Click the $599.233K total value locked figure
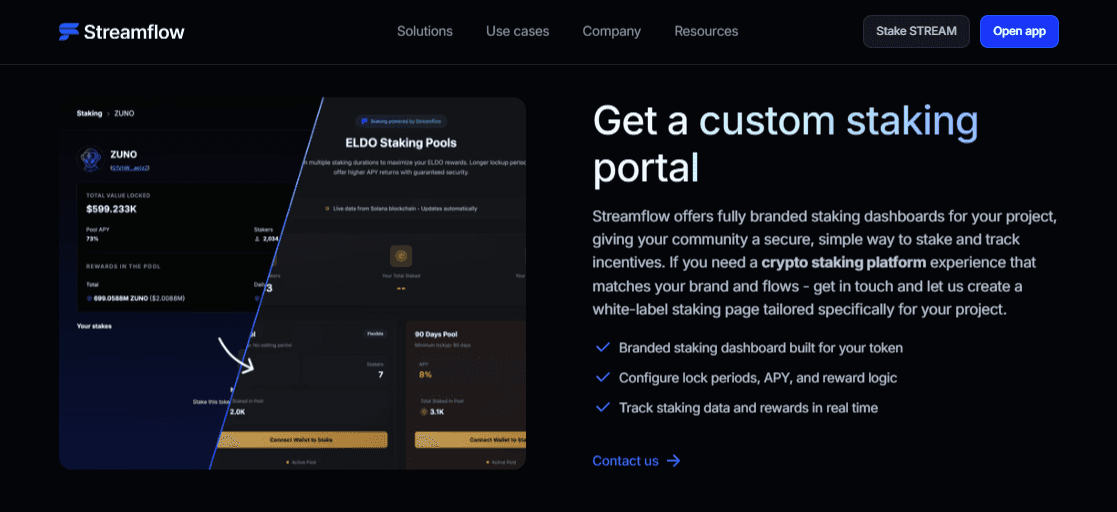Screen dimensions: 1117x512 112,210
